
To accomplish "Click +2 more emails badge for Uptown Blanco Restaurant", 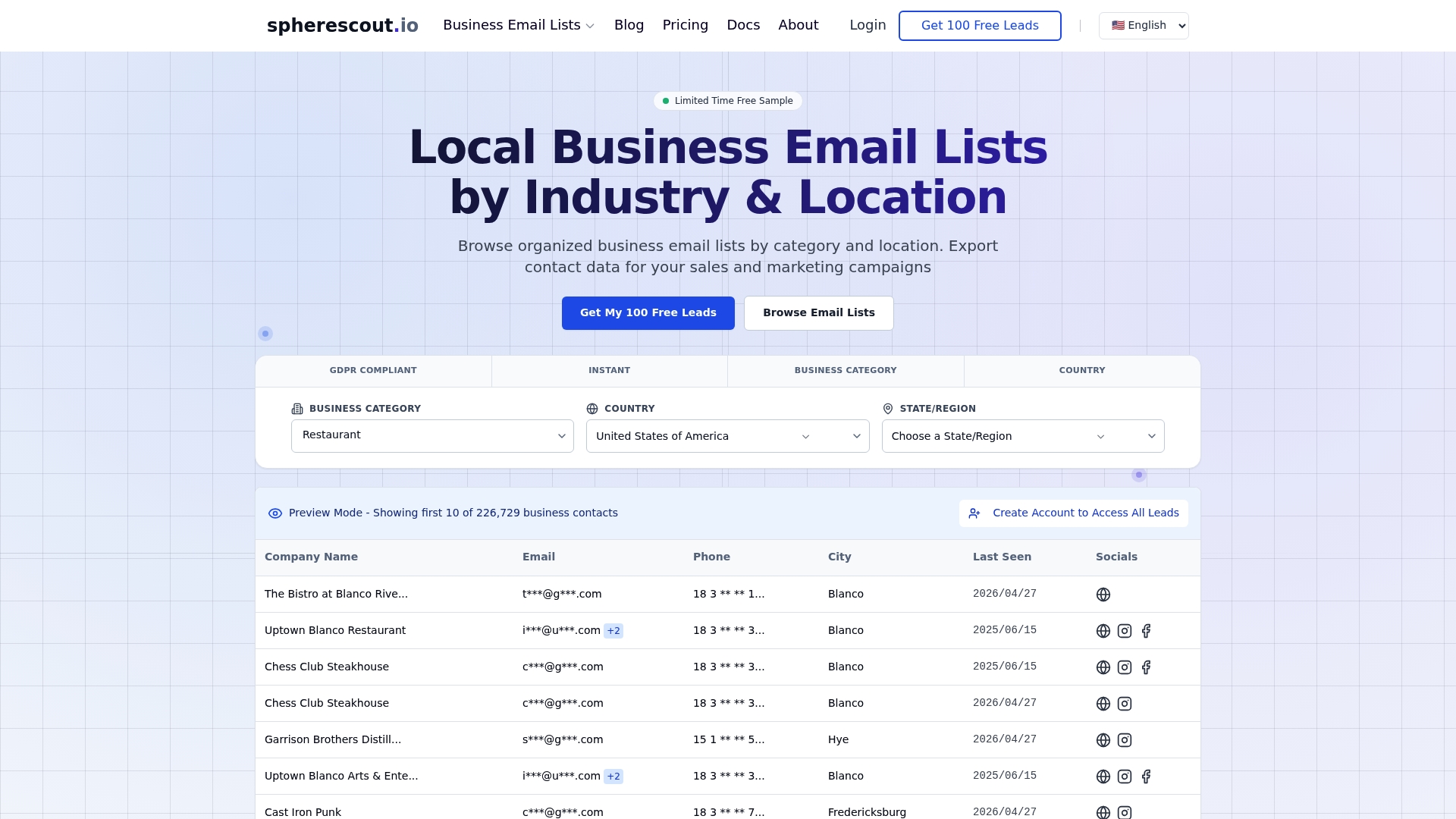I will (x=613, y=631).
